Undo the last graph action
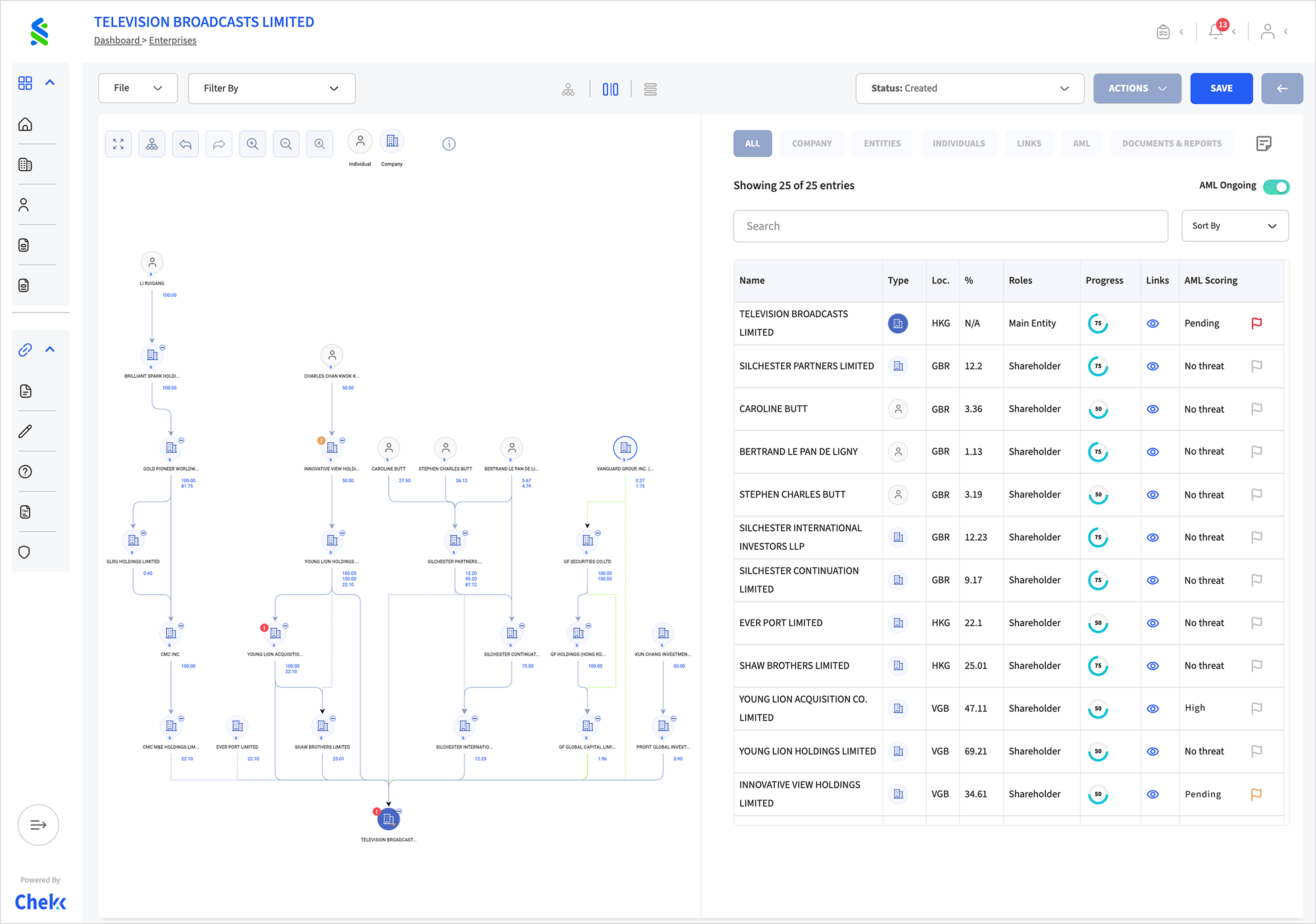Image resolution: width=1316 pixels, height=924 pixels. pos(185,144)
